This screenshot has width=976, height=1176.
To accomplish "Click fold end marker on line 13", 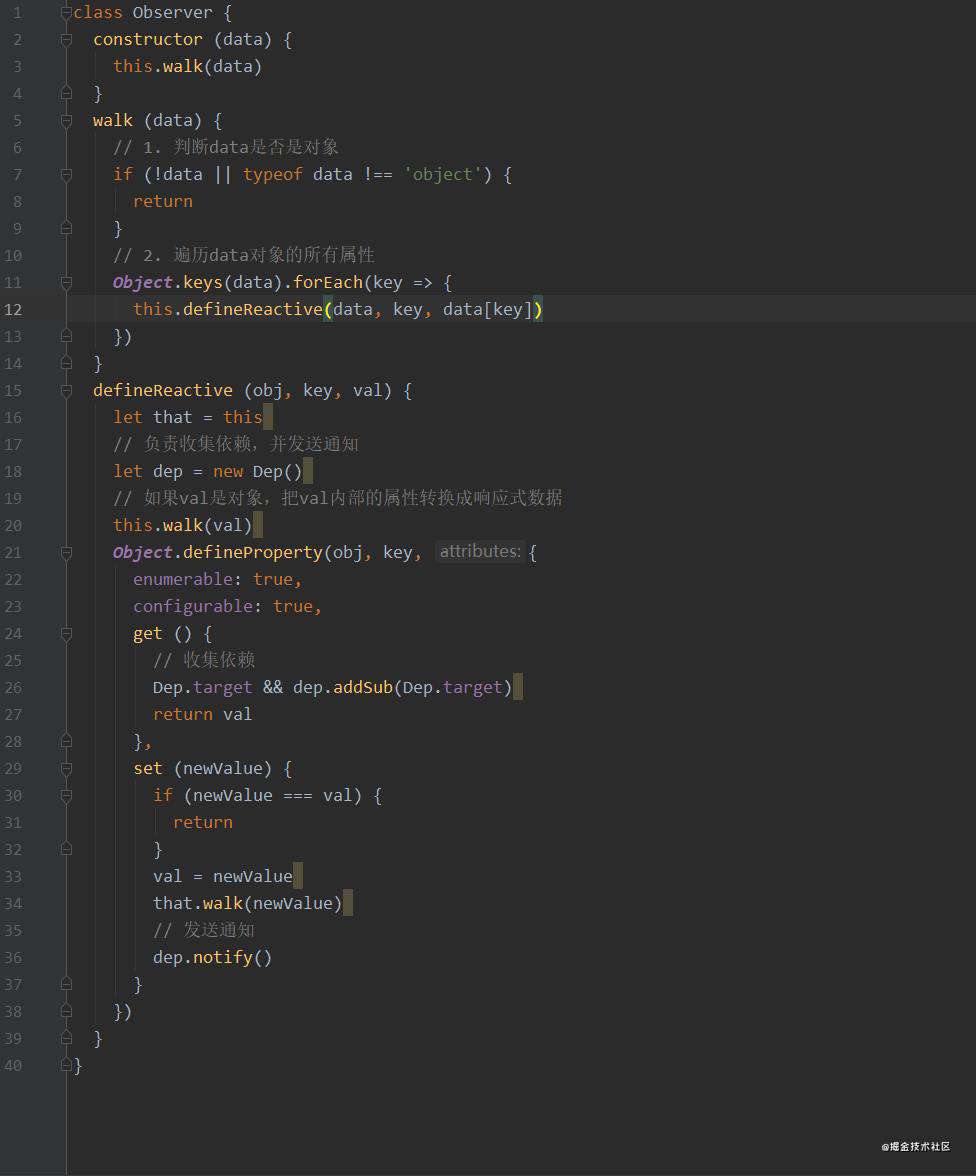I will pyautogui.click(x=66, y=337).
